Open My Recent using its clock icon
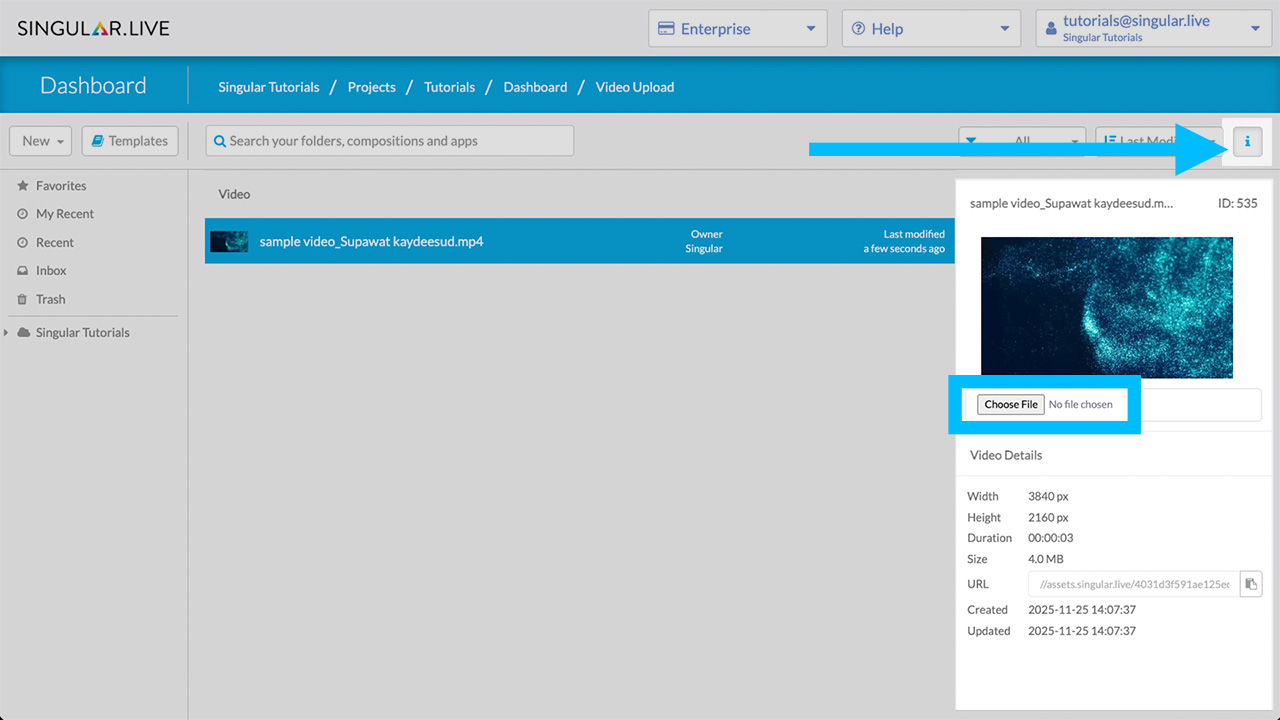1280x720 pixels. point(21,213)
